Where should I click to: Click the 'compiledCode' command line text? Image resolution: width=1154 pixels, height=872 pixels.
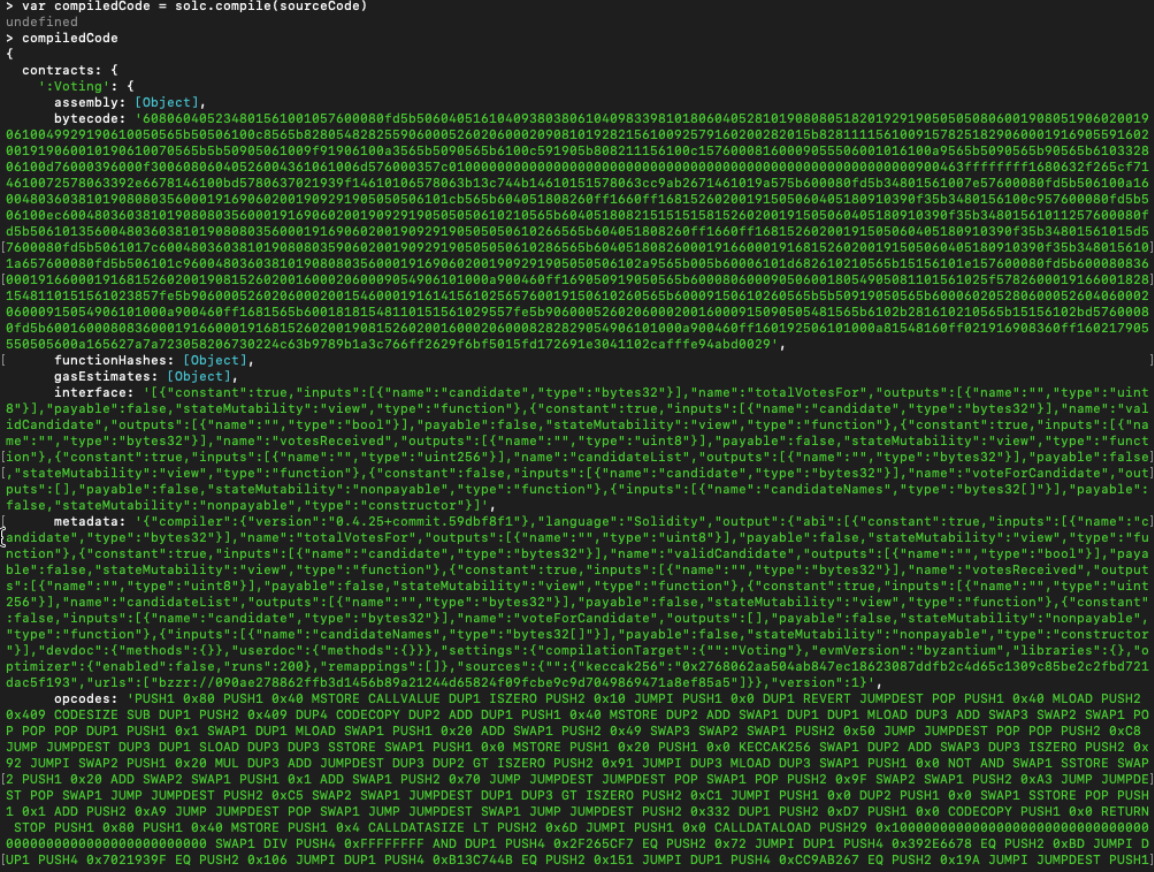69,38
